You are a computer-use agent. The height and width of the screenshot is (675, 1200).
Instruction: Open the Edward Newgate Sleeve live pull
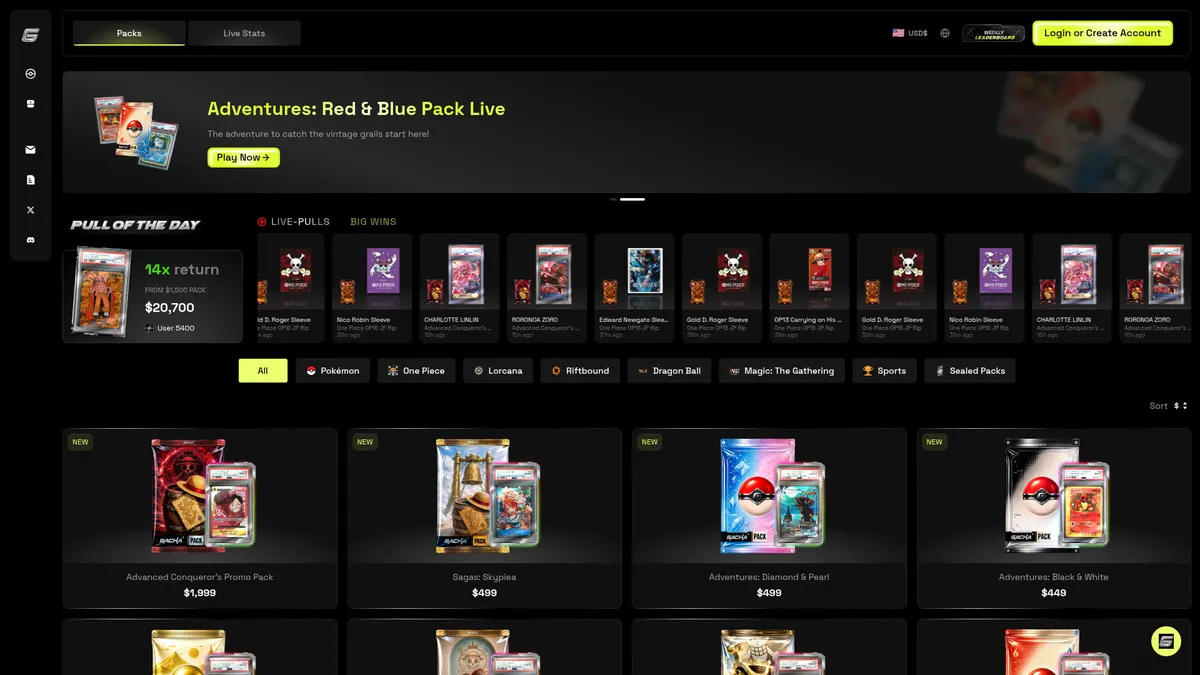pyautogui.click(x=634, y=288)
